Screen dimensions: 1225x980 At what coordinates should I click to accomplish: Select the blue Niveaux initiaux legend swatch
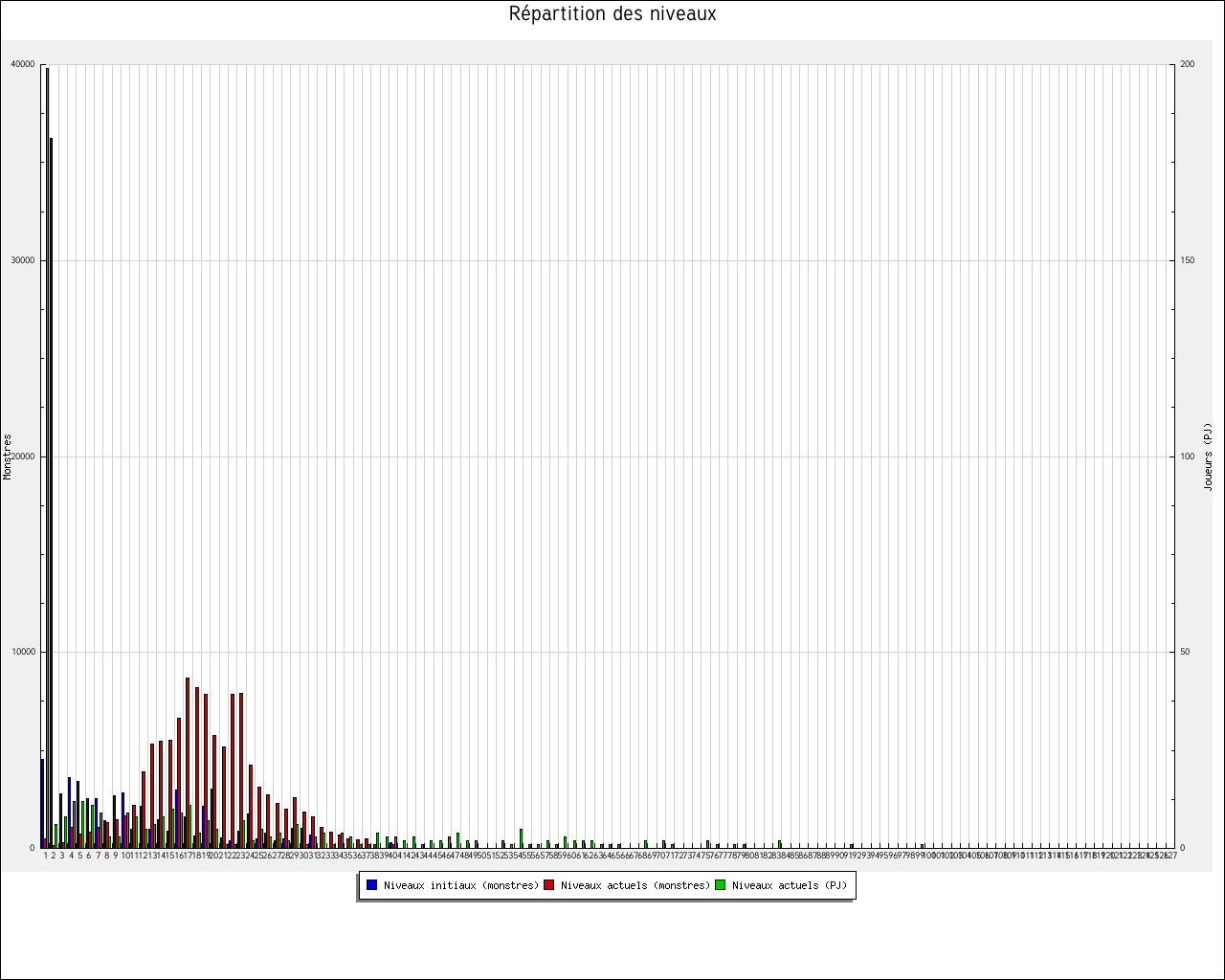tap(371, 885)
